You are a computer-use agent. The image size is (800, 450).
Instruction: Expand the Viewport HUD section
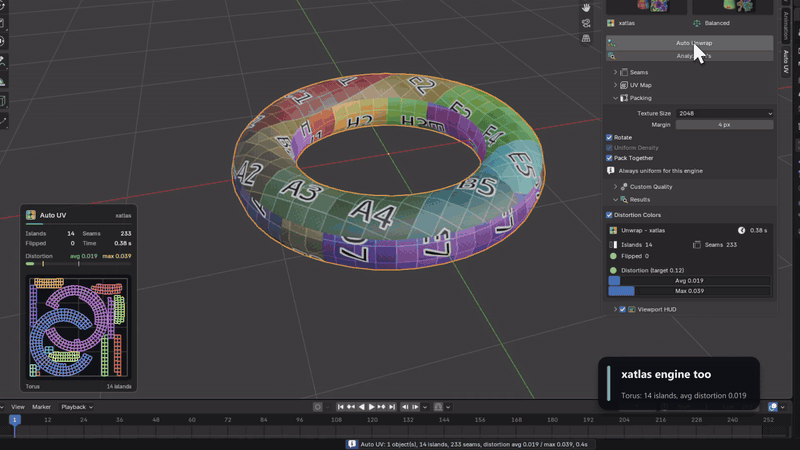pos(615,309)
